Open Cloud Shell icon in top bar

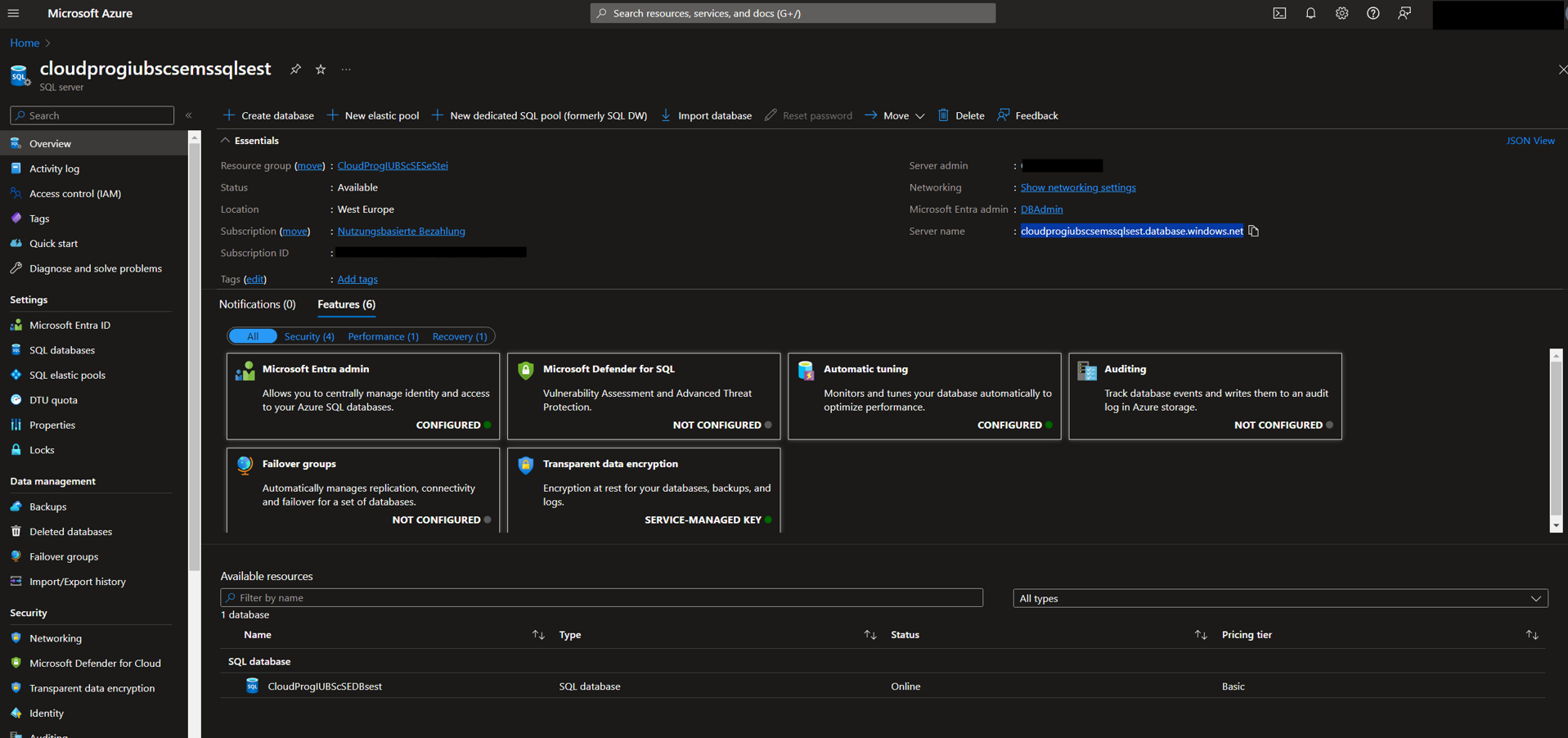1279,13
